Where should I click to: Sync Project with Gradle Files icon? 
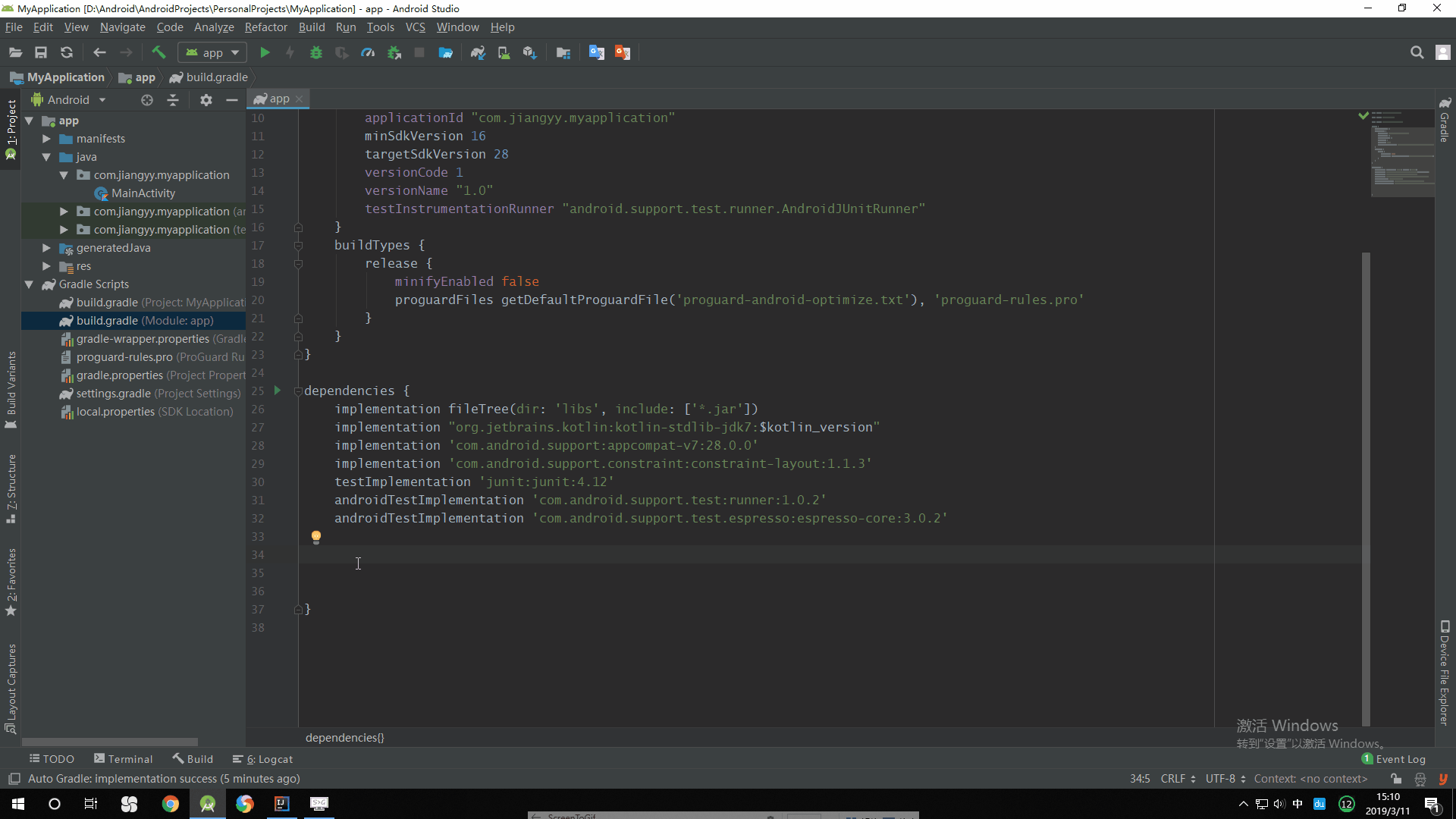[x=478, y=53]
